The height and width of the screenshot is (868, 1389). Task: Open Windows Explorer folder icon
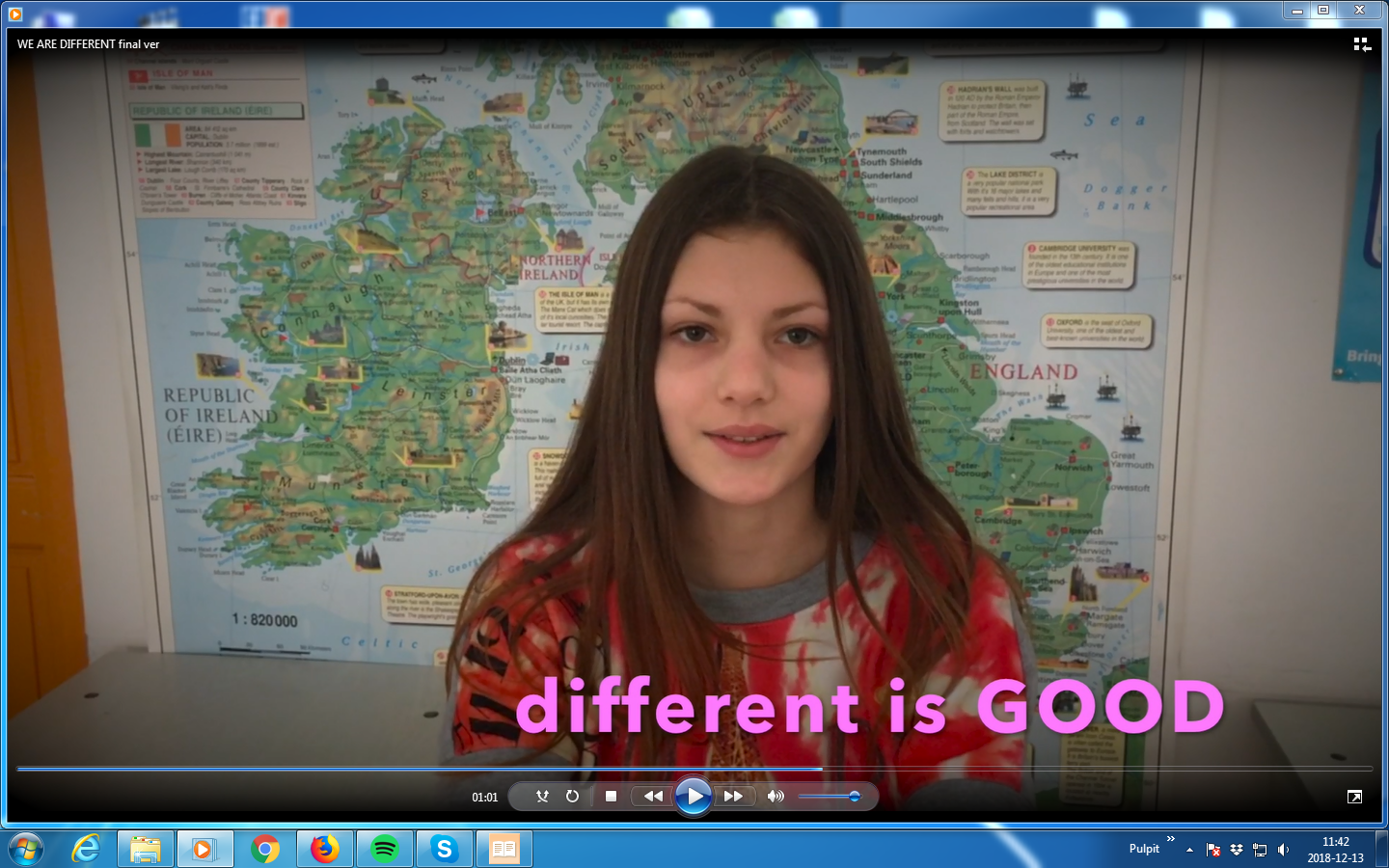pos(146,849)
